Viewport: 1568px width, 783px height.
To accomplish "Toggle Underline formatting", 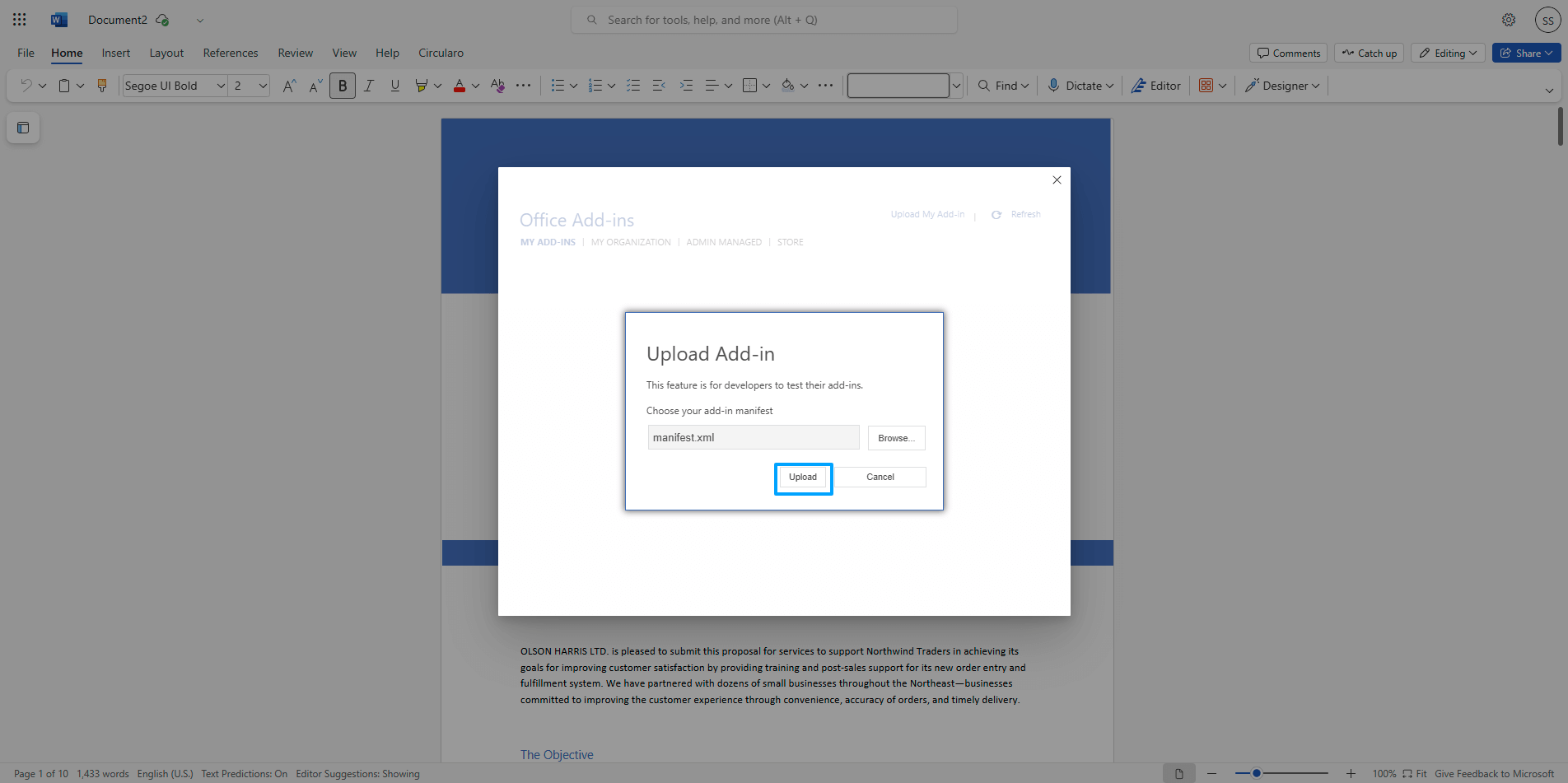I will 395,86.
